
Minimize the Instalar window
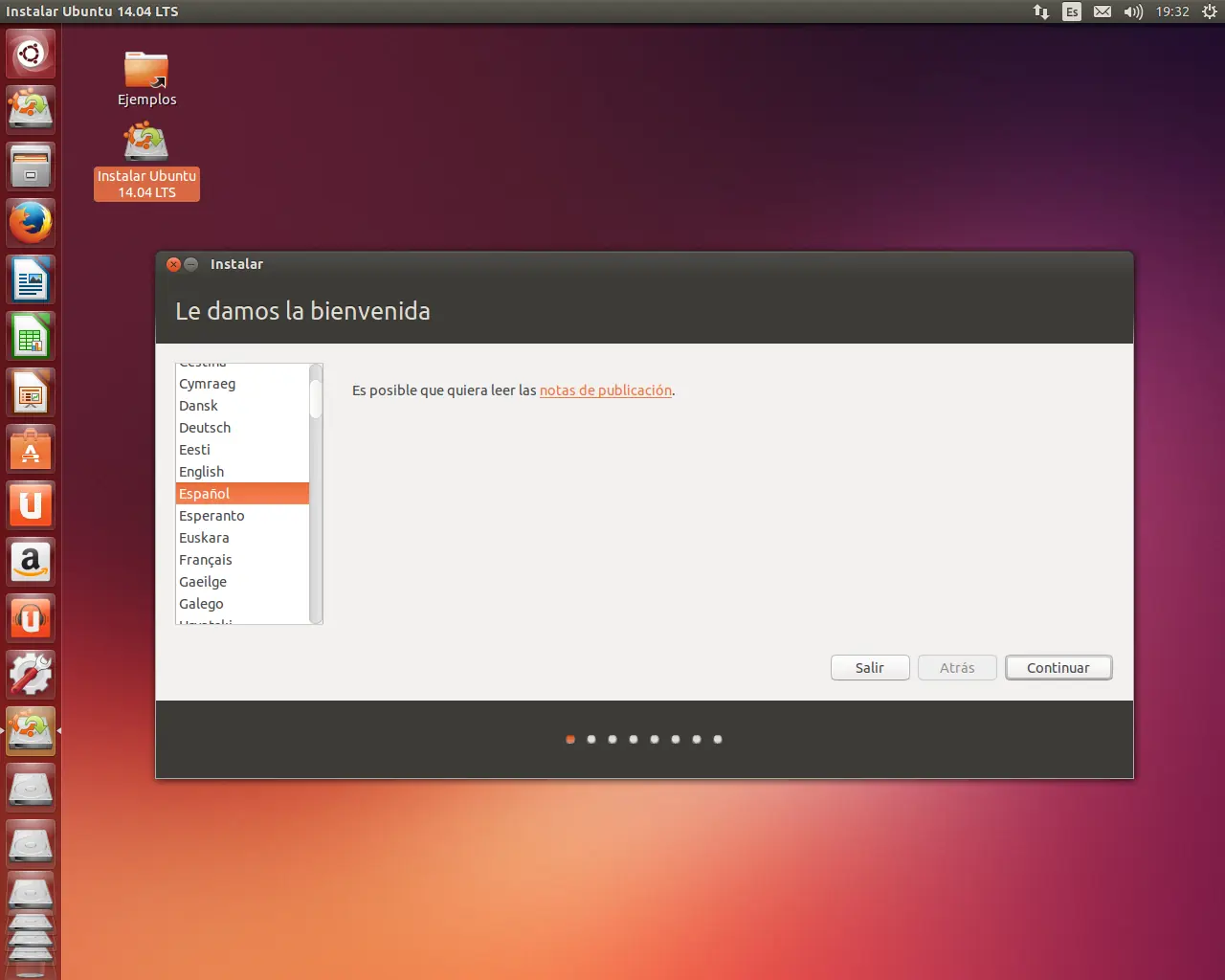pos(190,264)
